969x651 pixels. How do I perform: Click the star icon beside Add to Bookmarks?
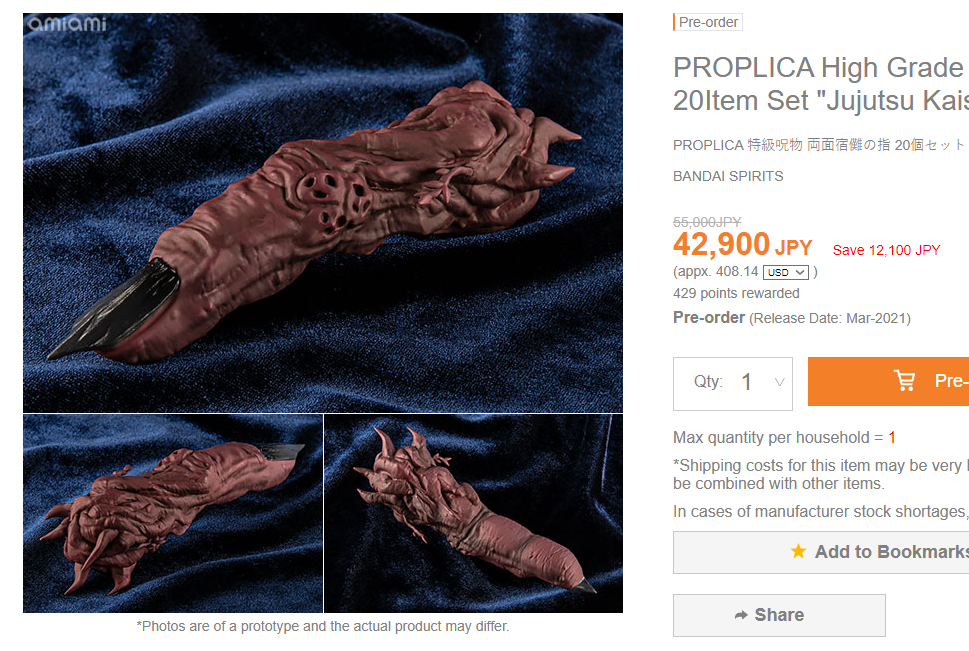pyautogui.click(x=798, y=551)
